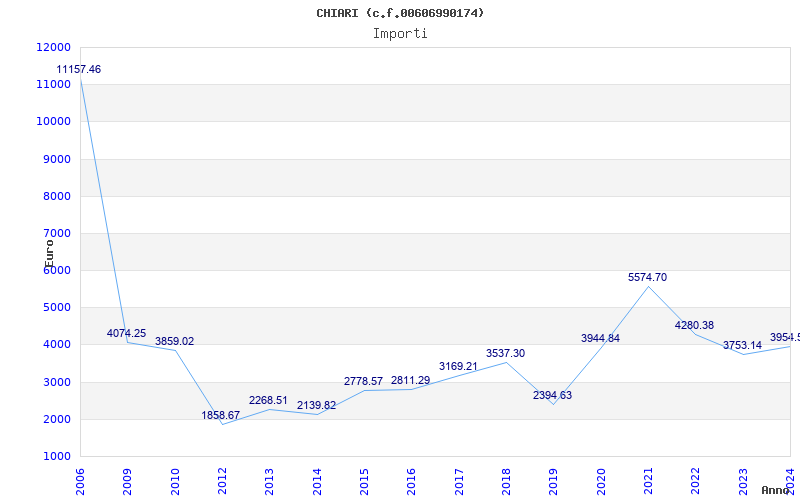The image size is (800, 500).
Task: Click y-axis tick label 11000
Action: tap(54, 84)
